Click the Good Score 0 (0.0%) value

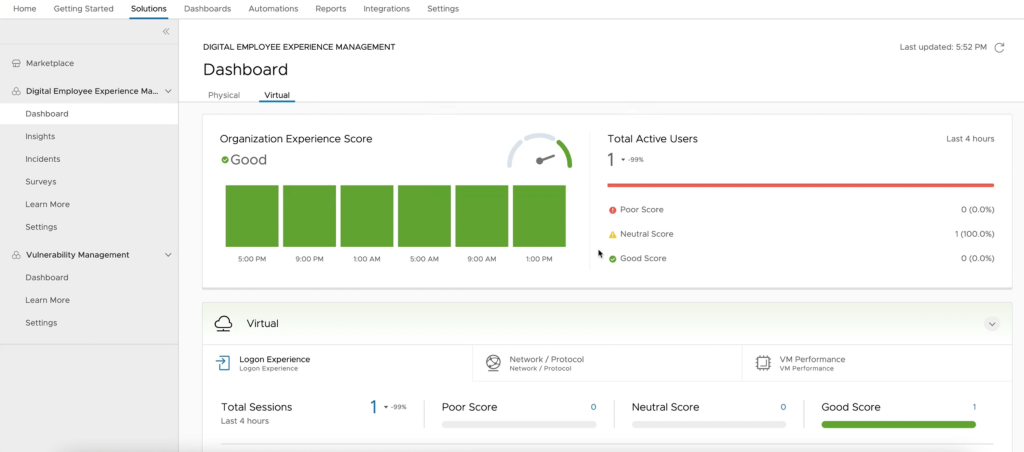click(x=978, y=259)
